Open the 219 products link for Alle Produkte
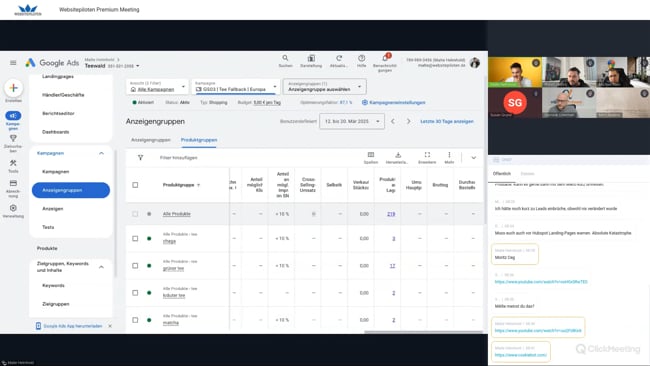This screenshot has height=366, width=650. coord(391,214)
